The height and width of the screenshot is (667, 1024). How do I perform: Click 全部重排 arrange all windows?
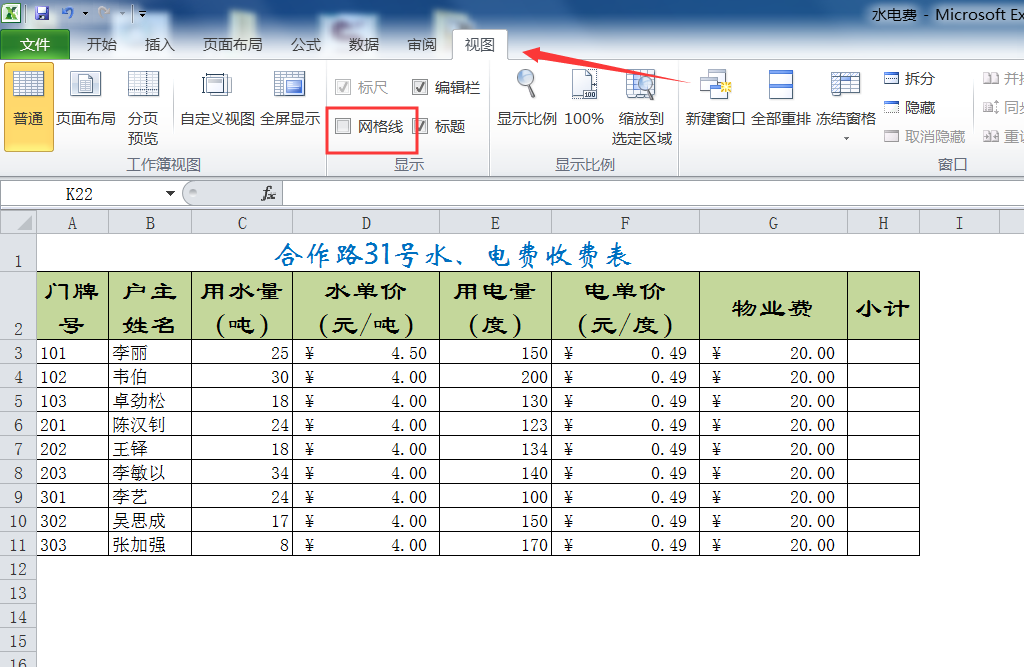click(x=780, y=104)
